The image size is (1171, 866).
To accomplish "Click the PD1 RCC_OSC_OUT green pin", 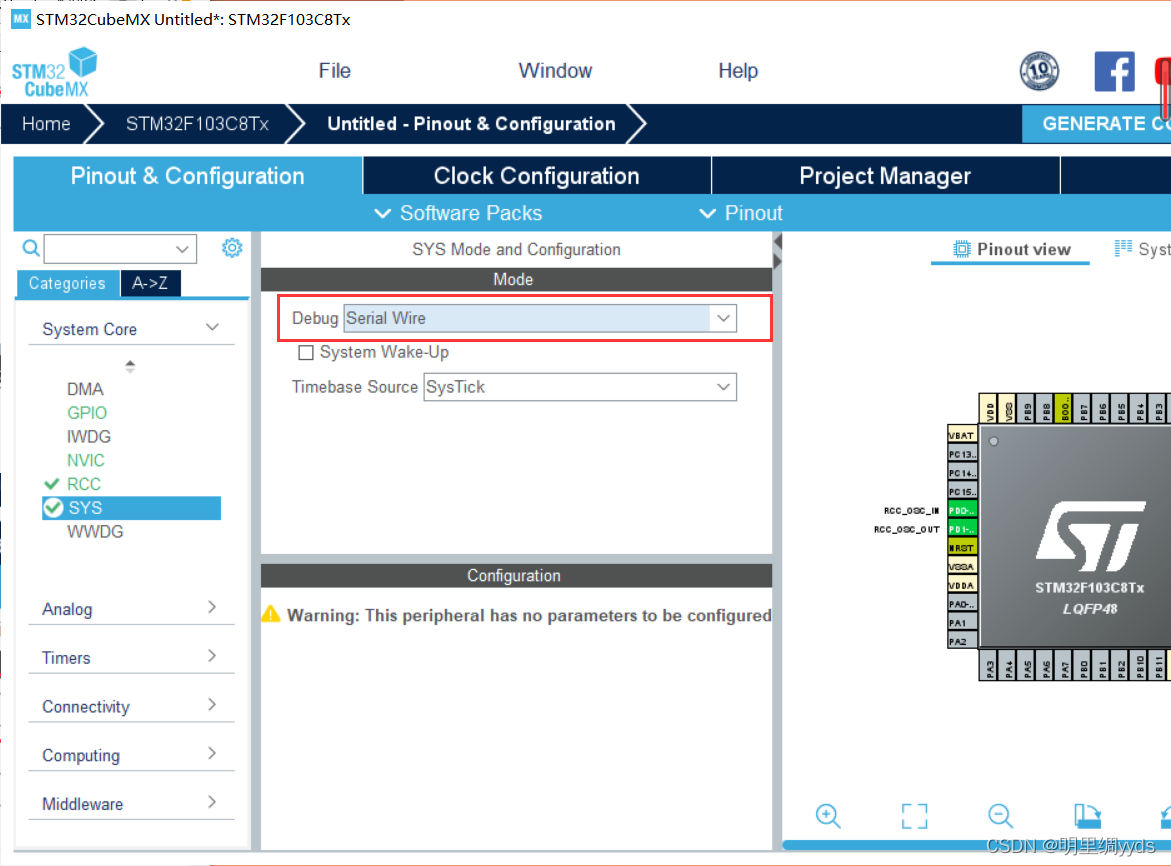I will click(x=962, y=529).
